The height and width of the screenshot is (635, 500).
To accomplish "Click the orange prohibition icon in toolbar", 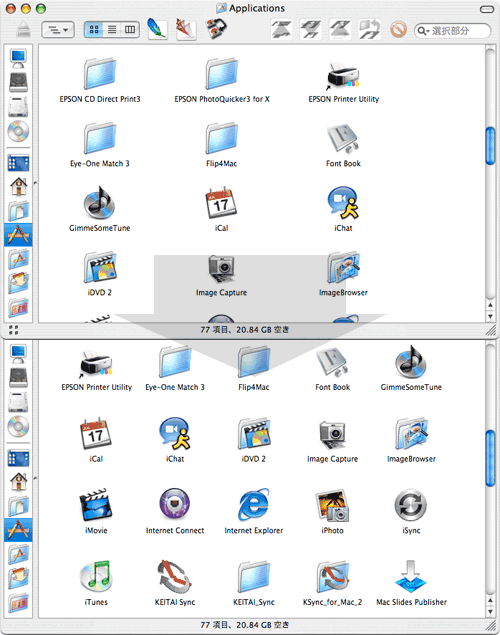I will 398,30.
